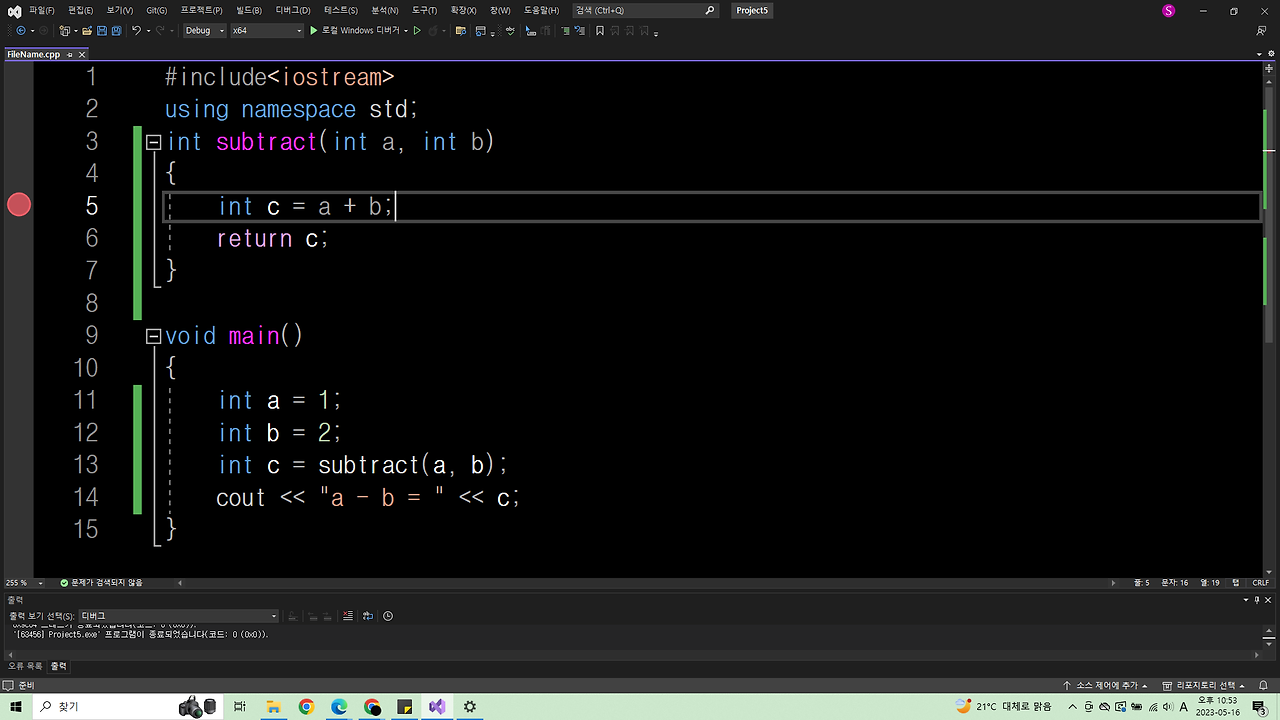
Task: Click the purple S account avatar
Action: [1169, 11]
